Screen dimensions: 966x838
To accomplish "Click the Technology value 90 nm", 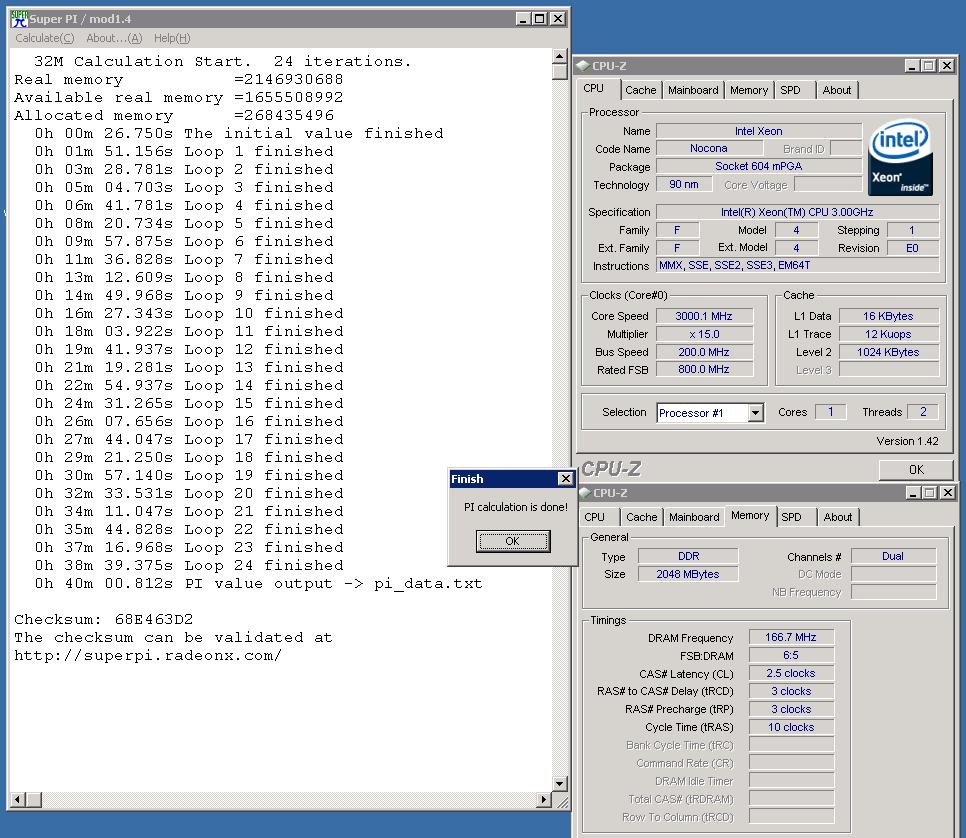I will tap(684, 184).
